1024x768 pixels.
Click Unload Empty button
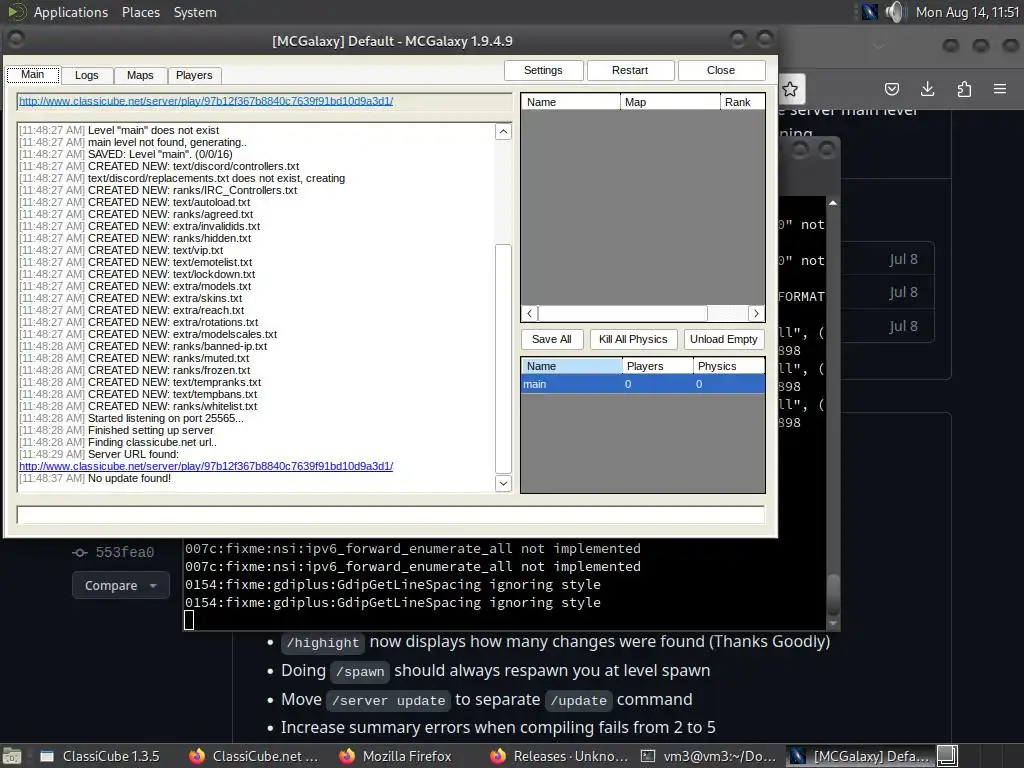(724, 339)
